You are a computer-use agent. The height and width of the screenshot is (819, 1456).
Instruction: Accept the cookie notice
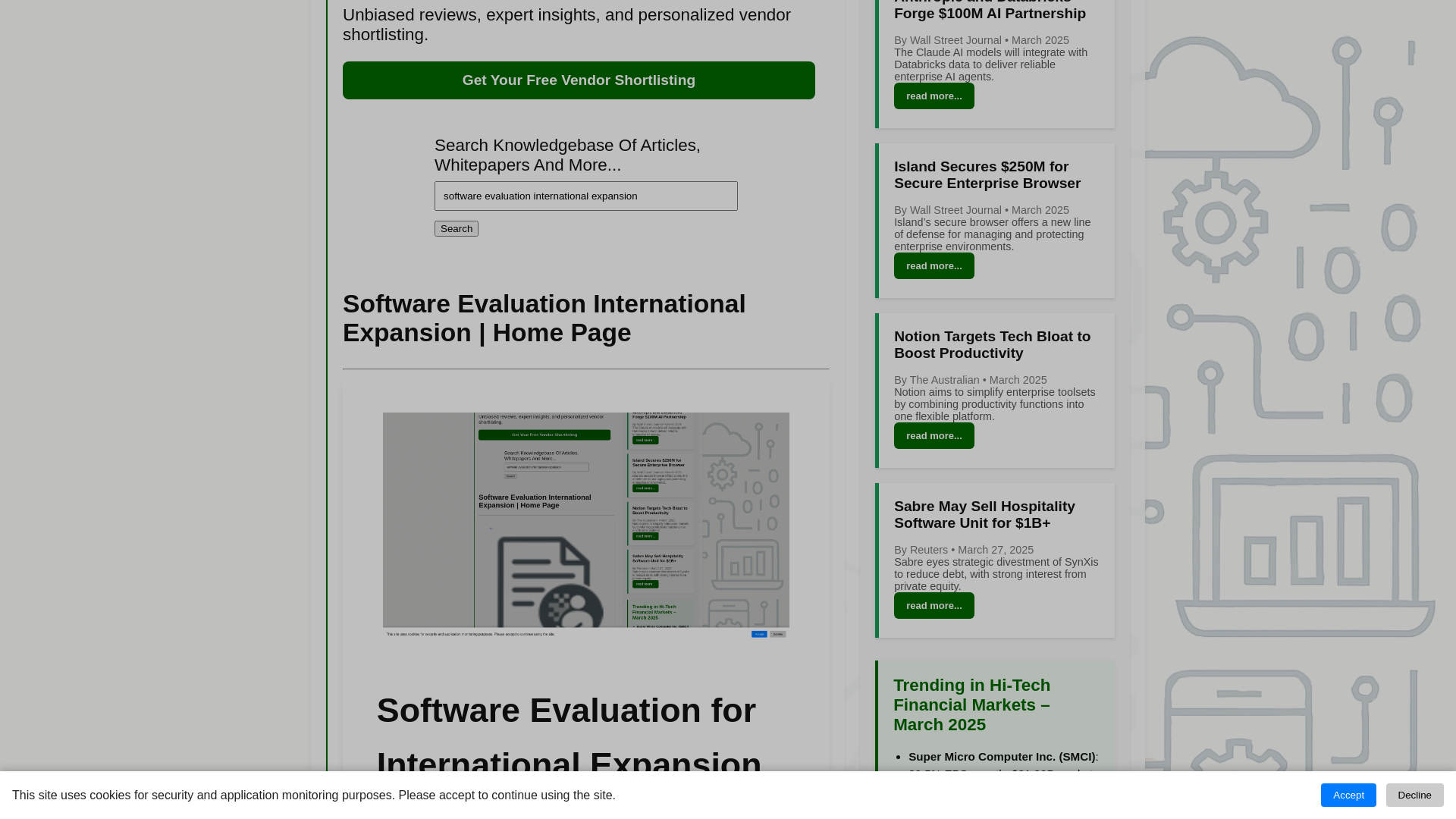[1348, 795]
